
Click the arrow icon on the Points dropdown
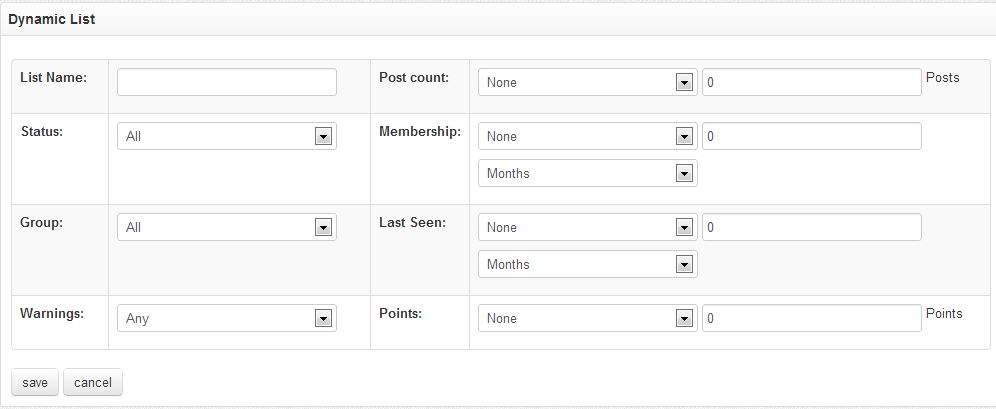(684, 318)
